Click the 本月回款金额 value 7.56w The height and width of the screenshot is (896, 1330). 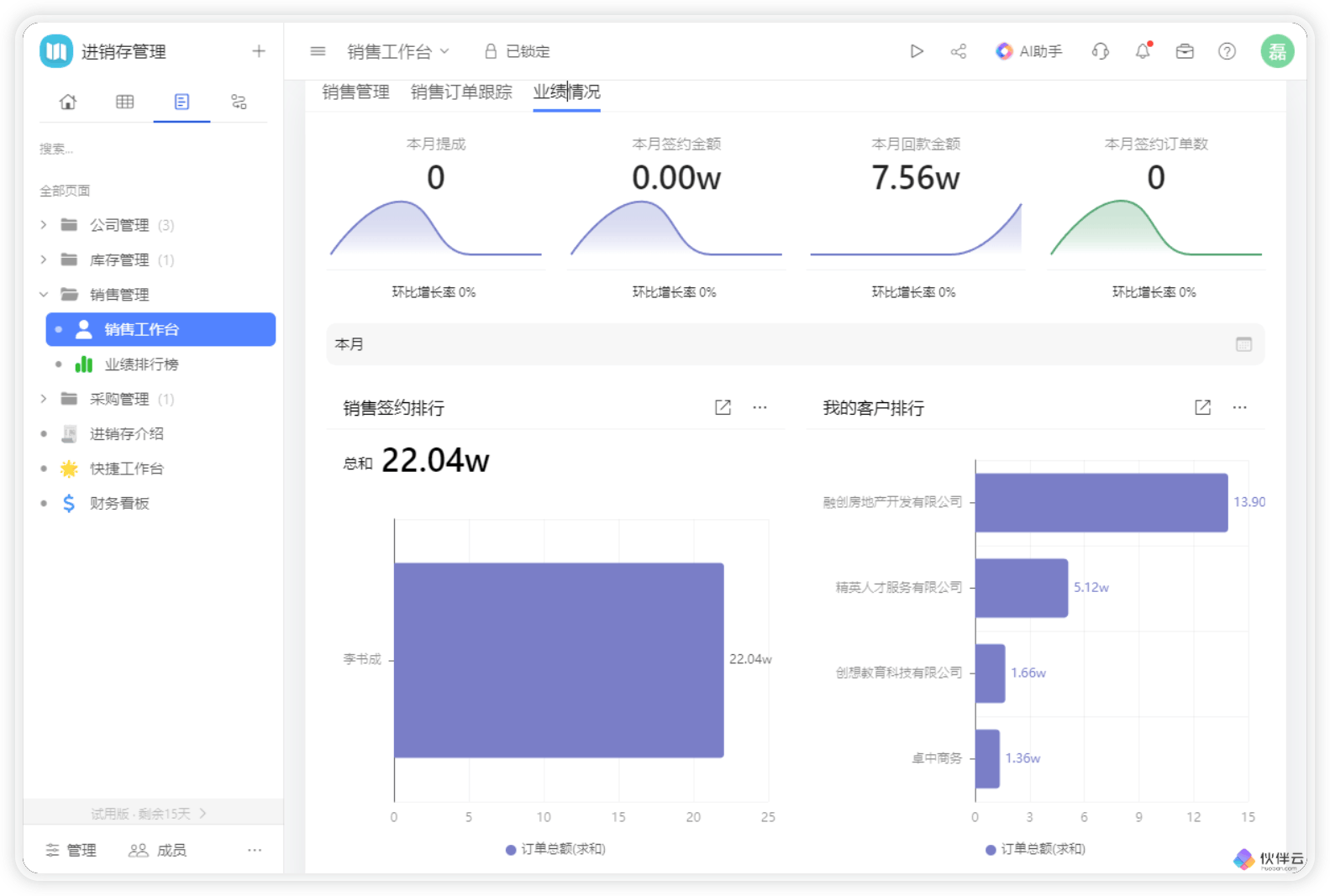(x=916, y=178)
